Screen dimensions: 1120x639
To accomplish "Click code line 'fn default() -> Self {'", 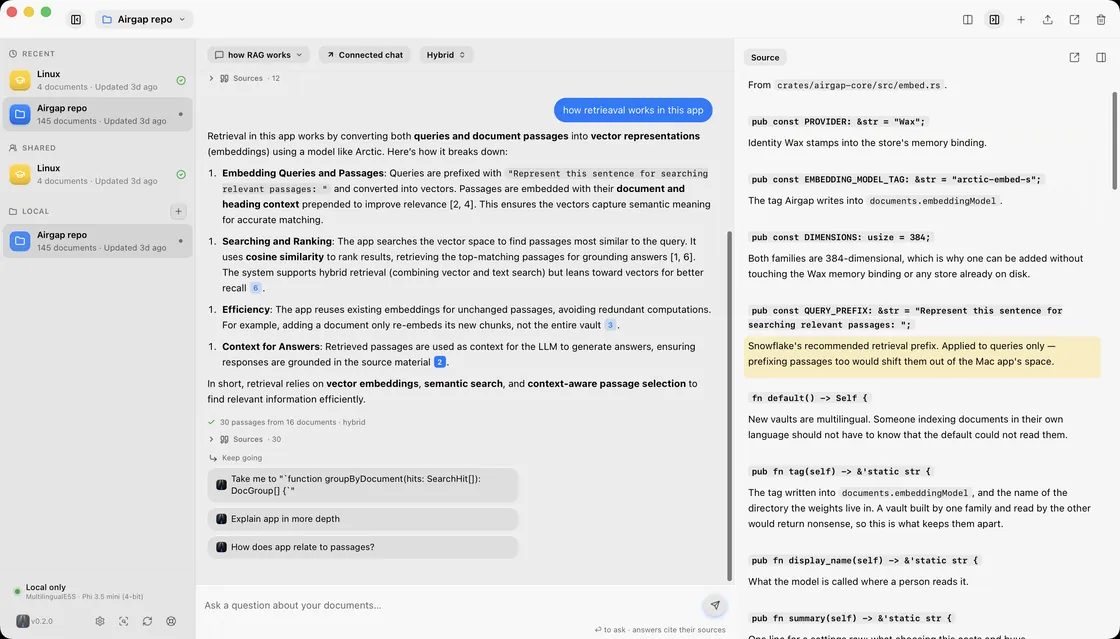I will [809, 398].
